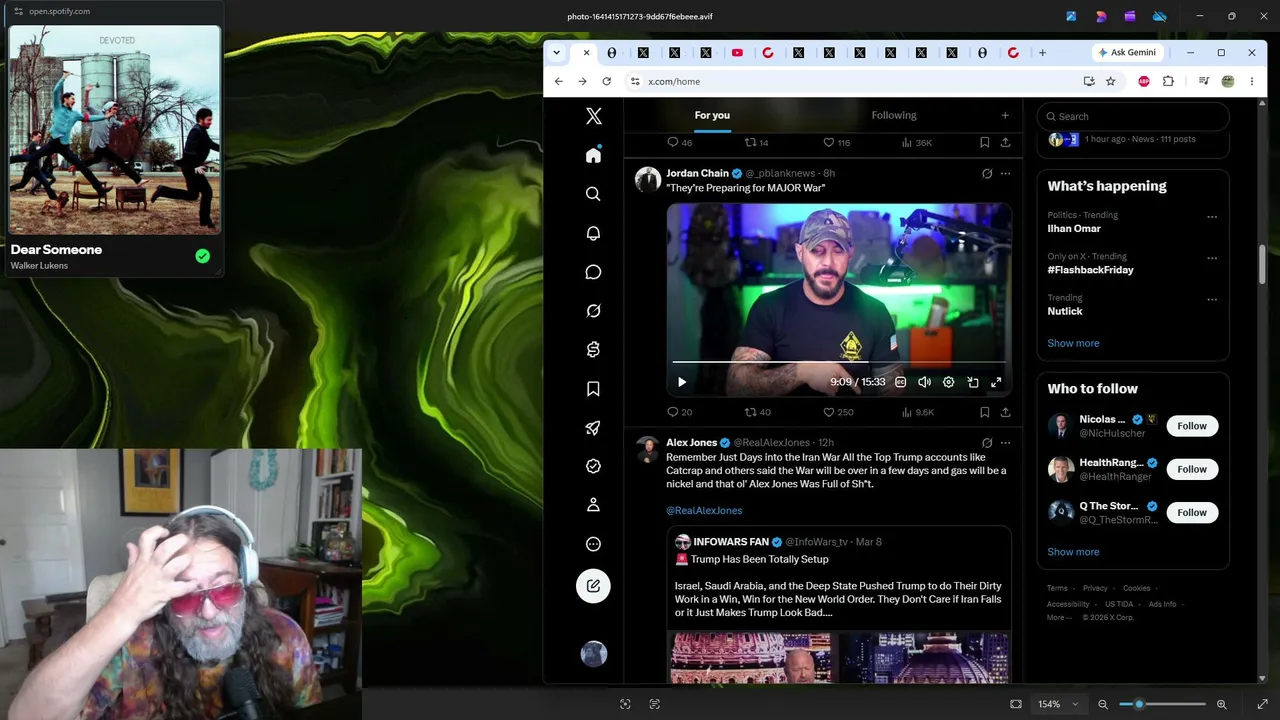Image resolution: width=1280 pixels, height=720 pixels.
Task: Like Jordan Chain's post with 250 likes
Action: (x=838, y=412)
